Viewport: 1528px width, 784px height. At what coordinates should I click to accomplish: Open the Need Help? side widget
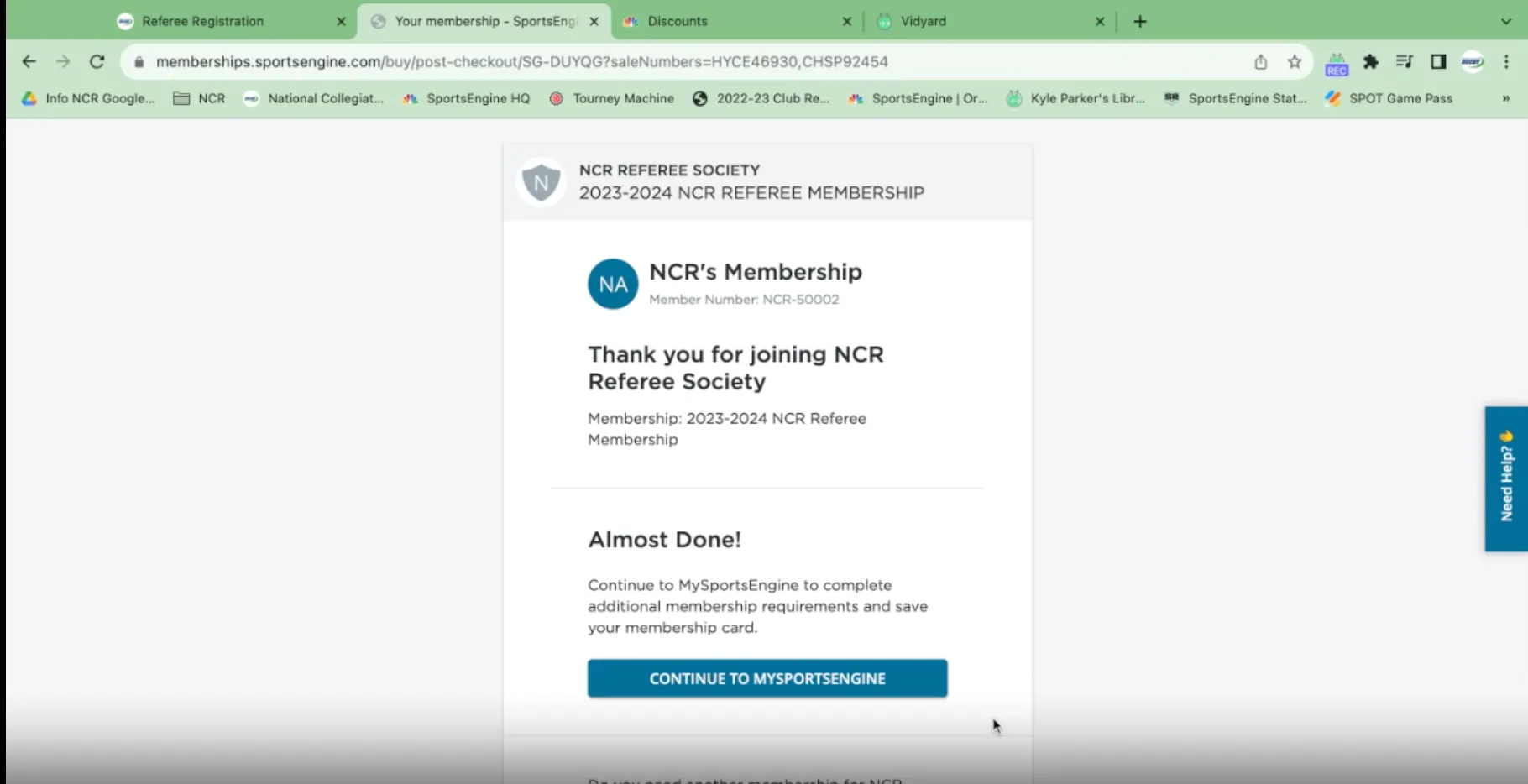click(x=1506, y=478)
